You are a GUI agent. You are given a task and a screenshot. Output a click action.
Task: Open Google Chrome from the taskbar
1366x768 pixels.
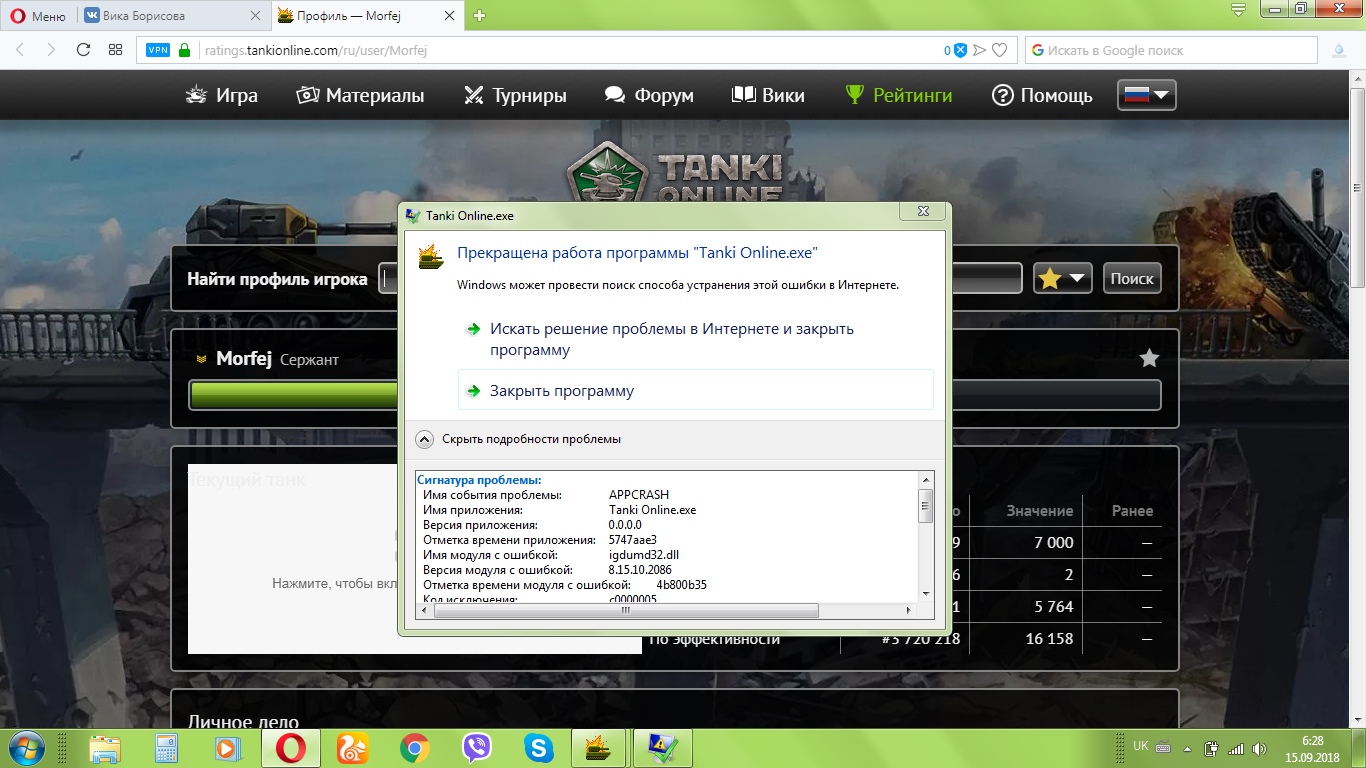tap(414, 748)
